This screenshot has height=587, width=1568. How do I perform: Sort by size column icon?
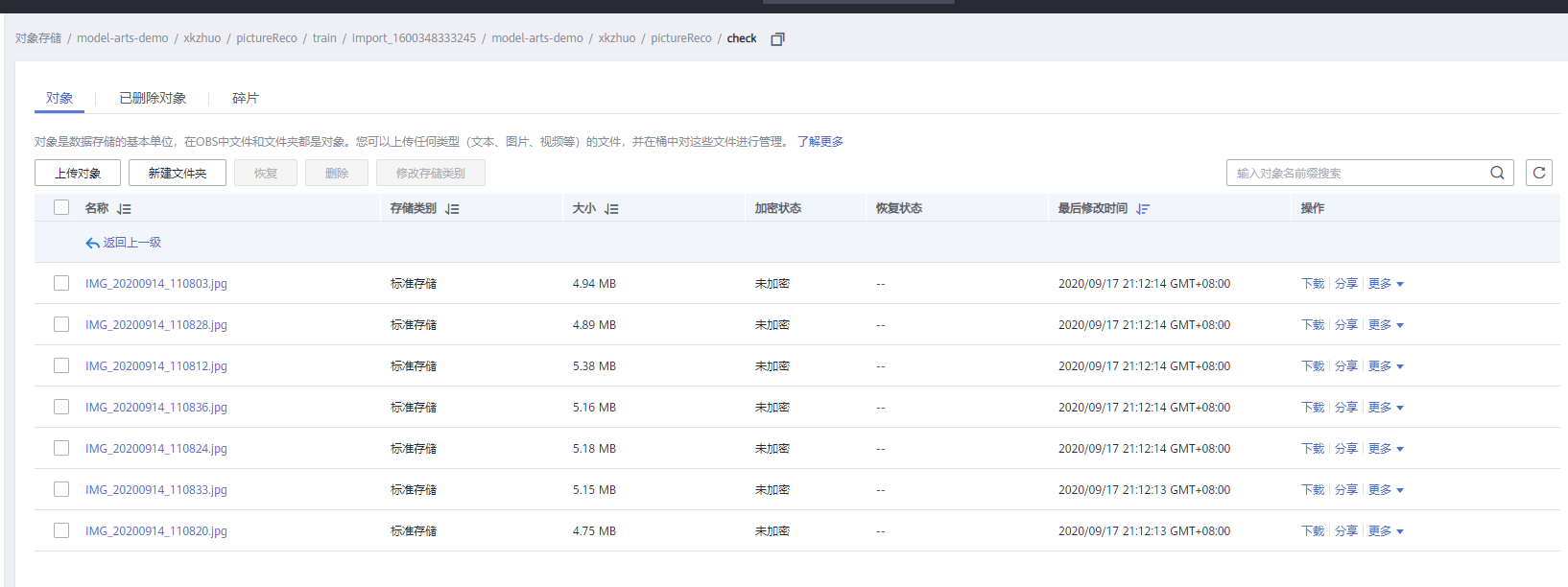611,208
